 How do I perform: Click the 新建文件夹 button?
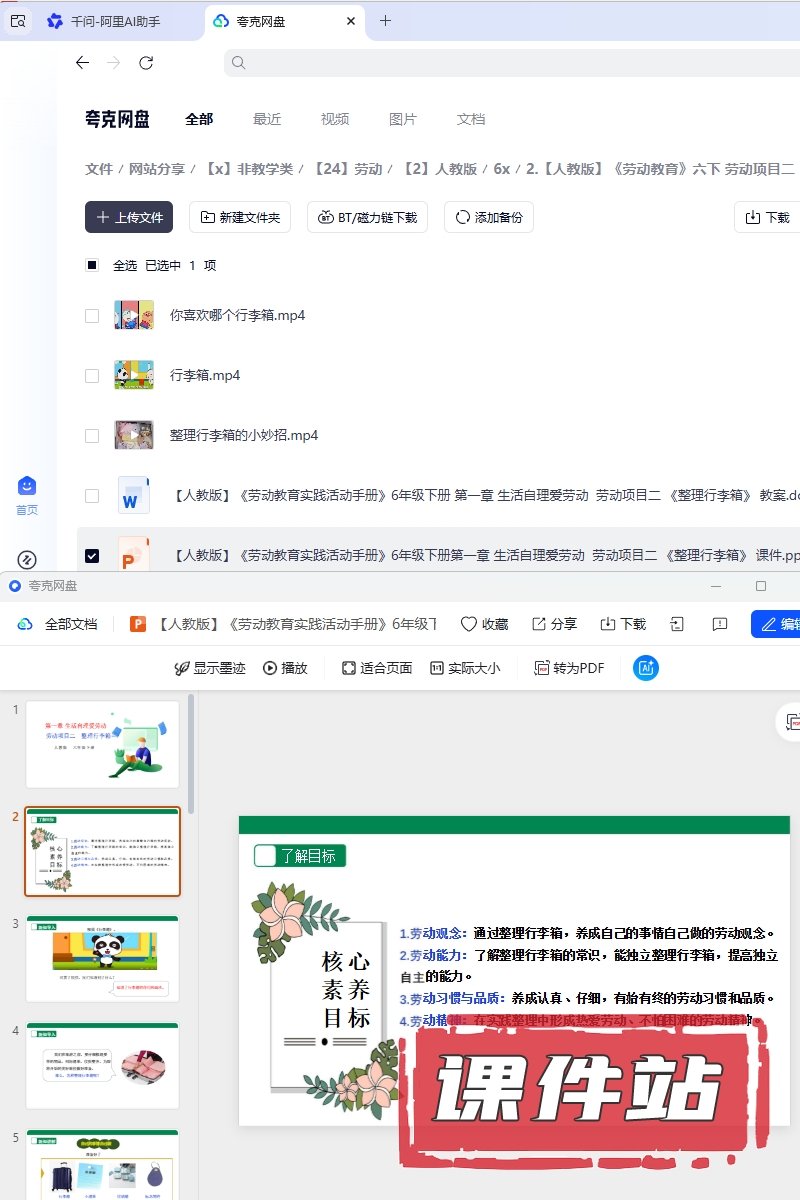[240, 217]
